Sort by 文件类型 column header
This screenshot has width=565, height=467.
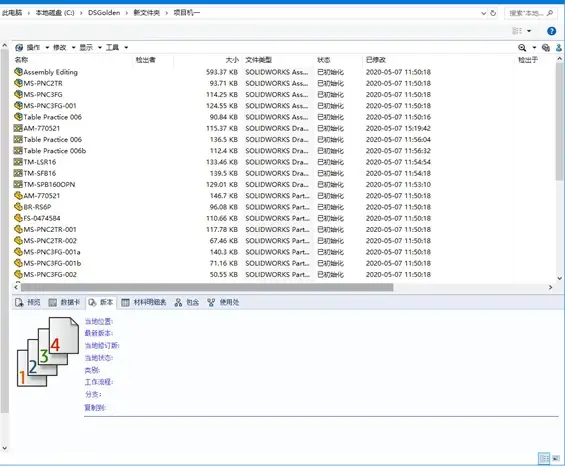[258, 60]
